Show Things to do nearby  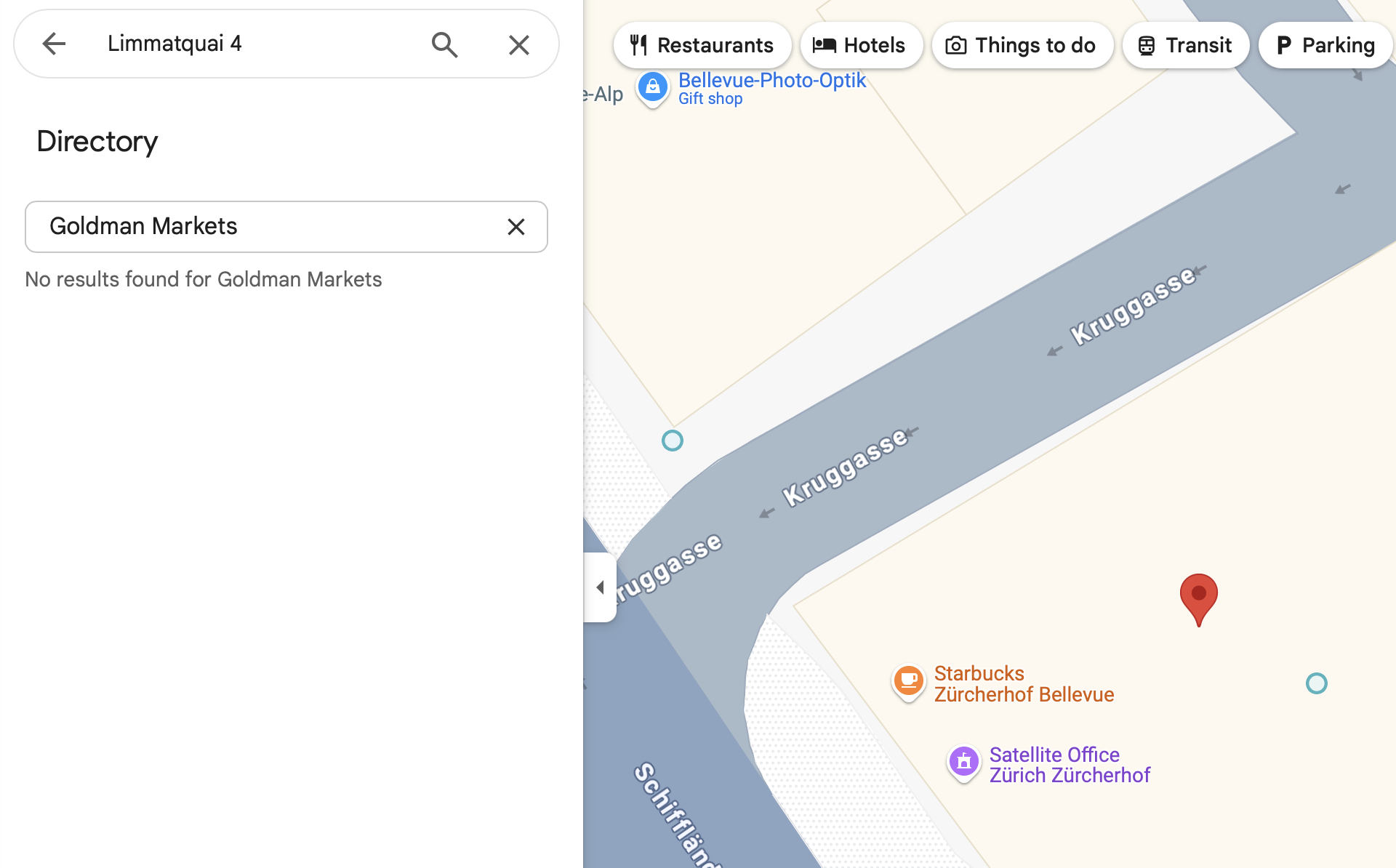pos(1022,45)
